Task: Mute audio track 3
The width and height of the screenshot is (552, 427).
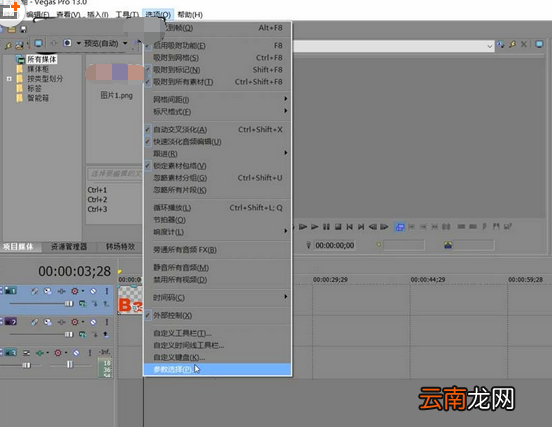Action: (76, 352)
